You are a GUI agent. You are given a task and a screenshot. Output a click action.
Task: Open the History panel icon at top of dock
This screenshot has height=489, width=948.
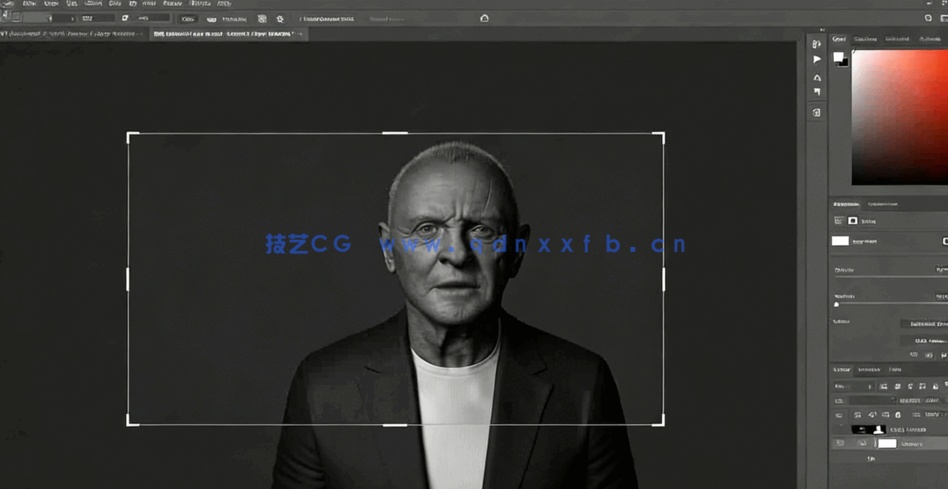click(817, 44)
